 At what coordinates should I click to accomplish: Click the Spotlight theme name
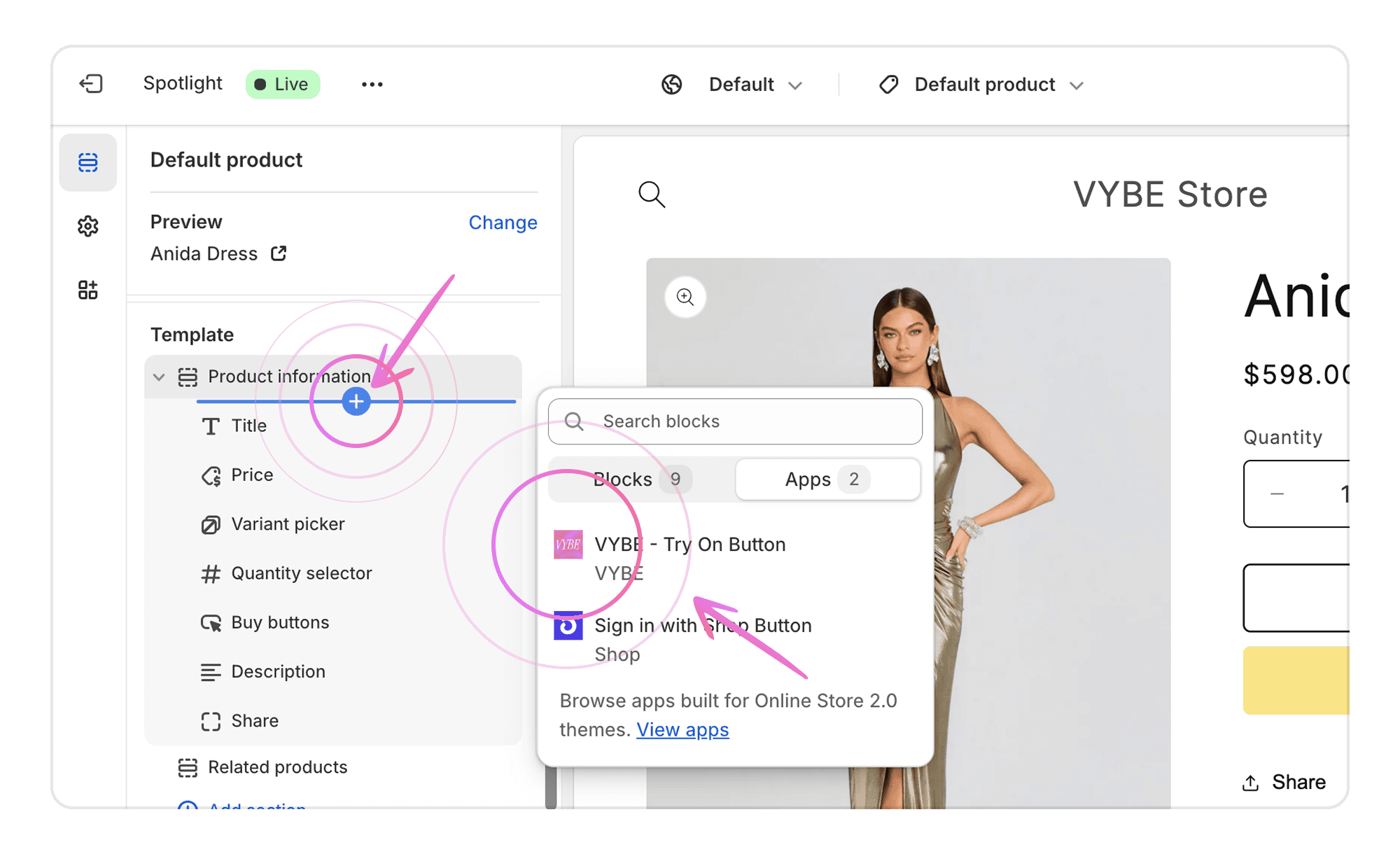pyautogui.click(x=183, y=83)
